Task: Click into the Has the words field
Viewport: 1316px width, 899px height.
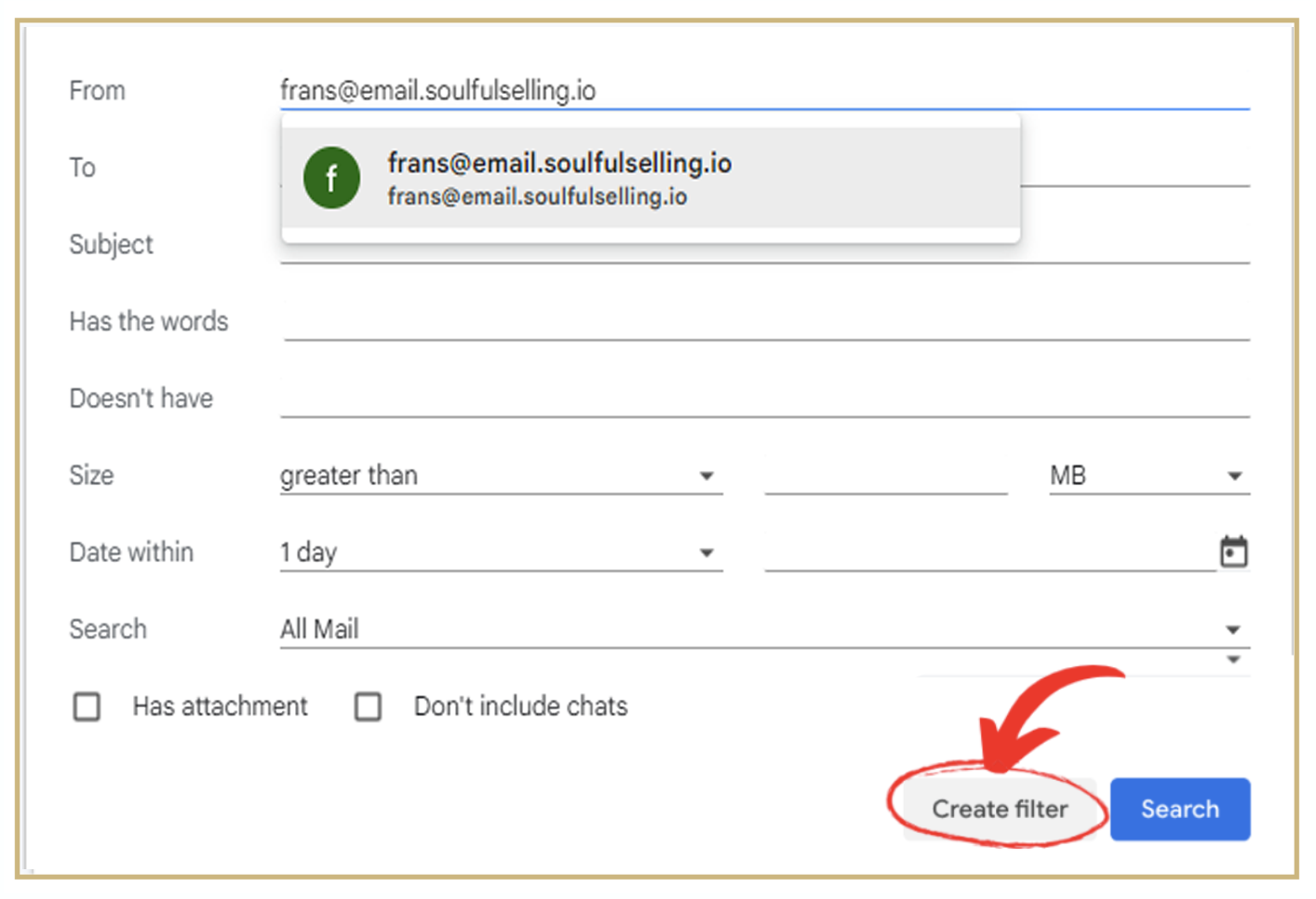Action: [x=766, y=321]
